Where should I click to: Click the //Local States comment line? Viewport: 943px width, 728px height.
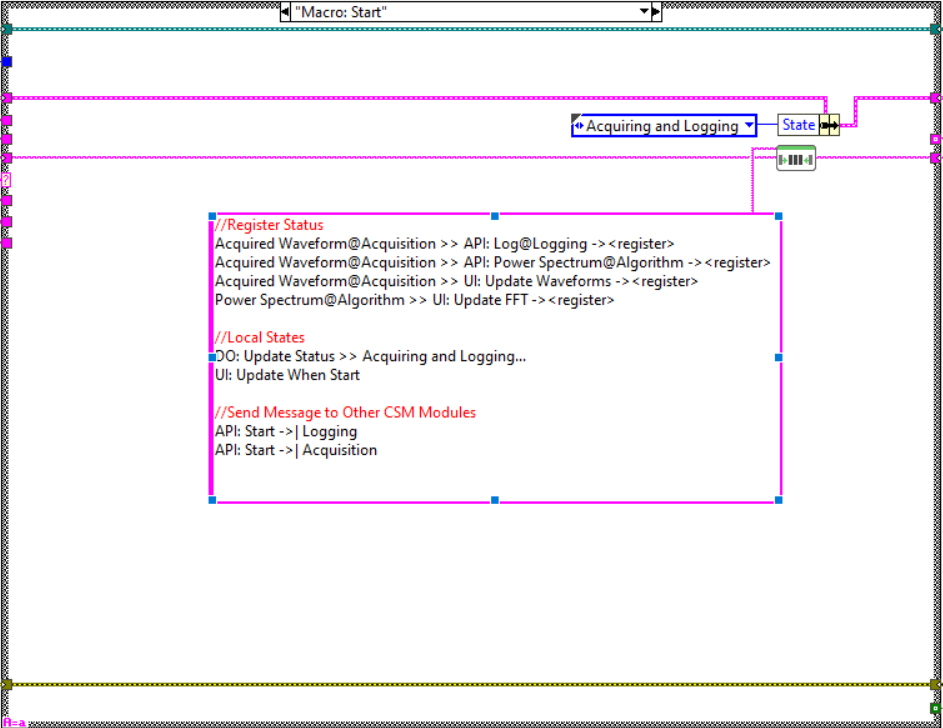pos(260,337)
